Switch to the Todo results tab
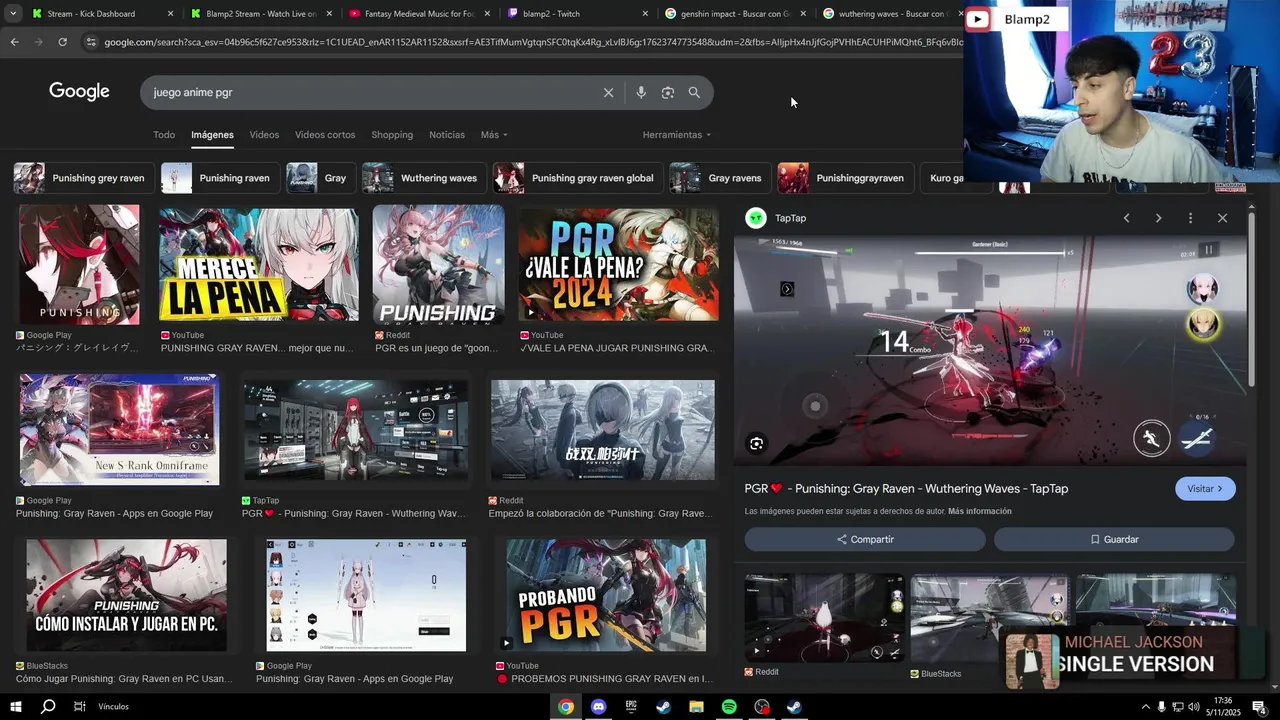 (x=164, y=135)
